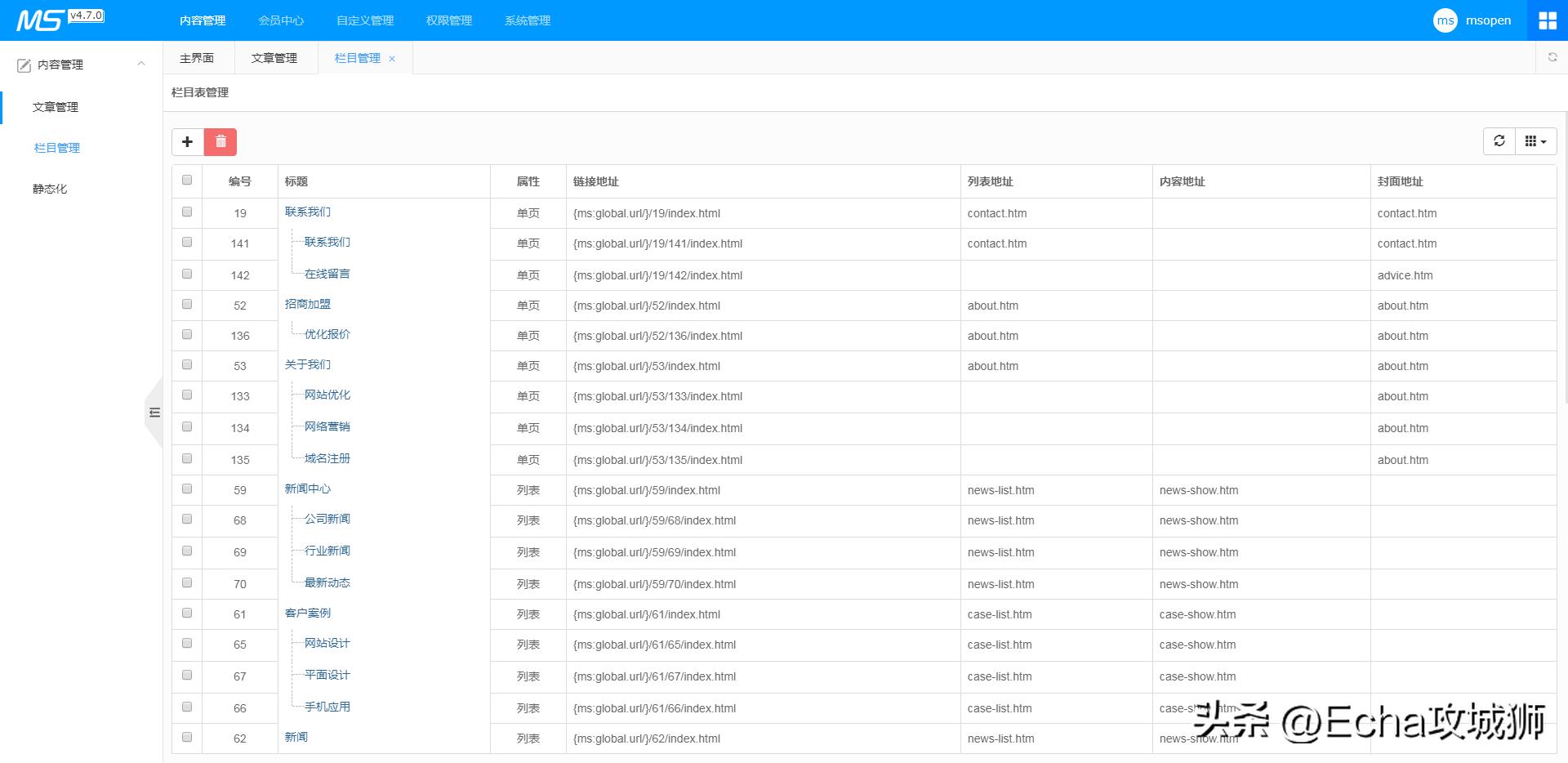Viewport: 1568px width, 763px height.
Task: Go to 静态化 in the sidebar
Action: (50, 189)
